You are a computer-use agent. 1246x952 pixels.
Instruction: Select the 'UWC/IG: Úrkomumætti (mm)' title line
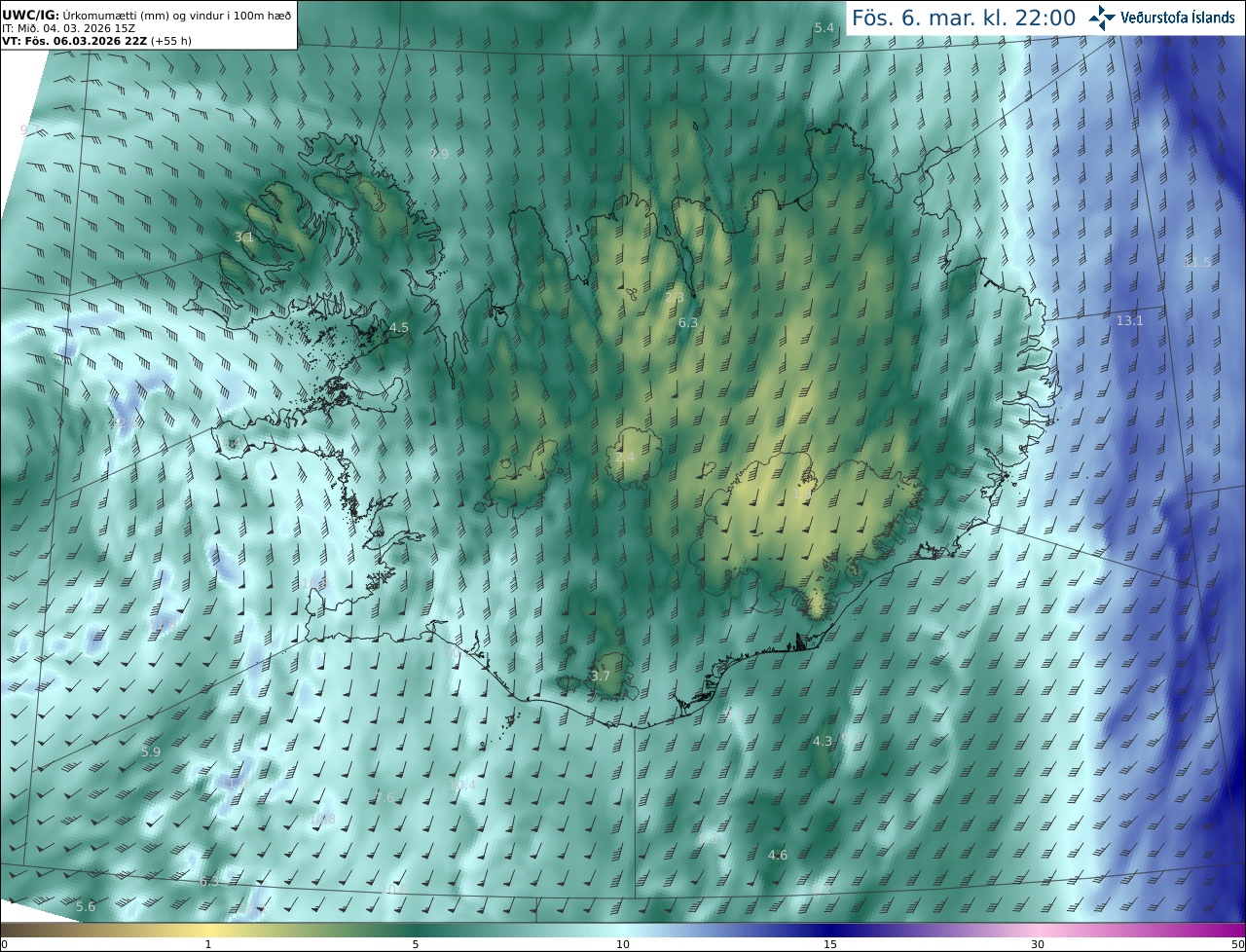point(147,16)
